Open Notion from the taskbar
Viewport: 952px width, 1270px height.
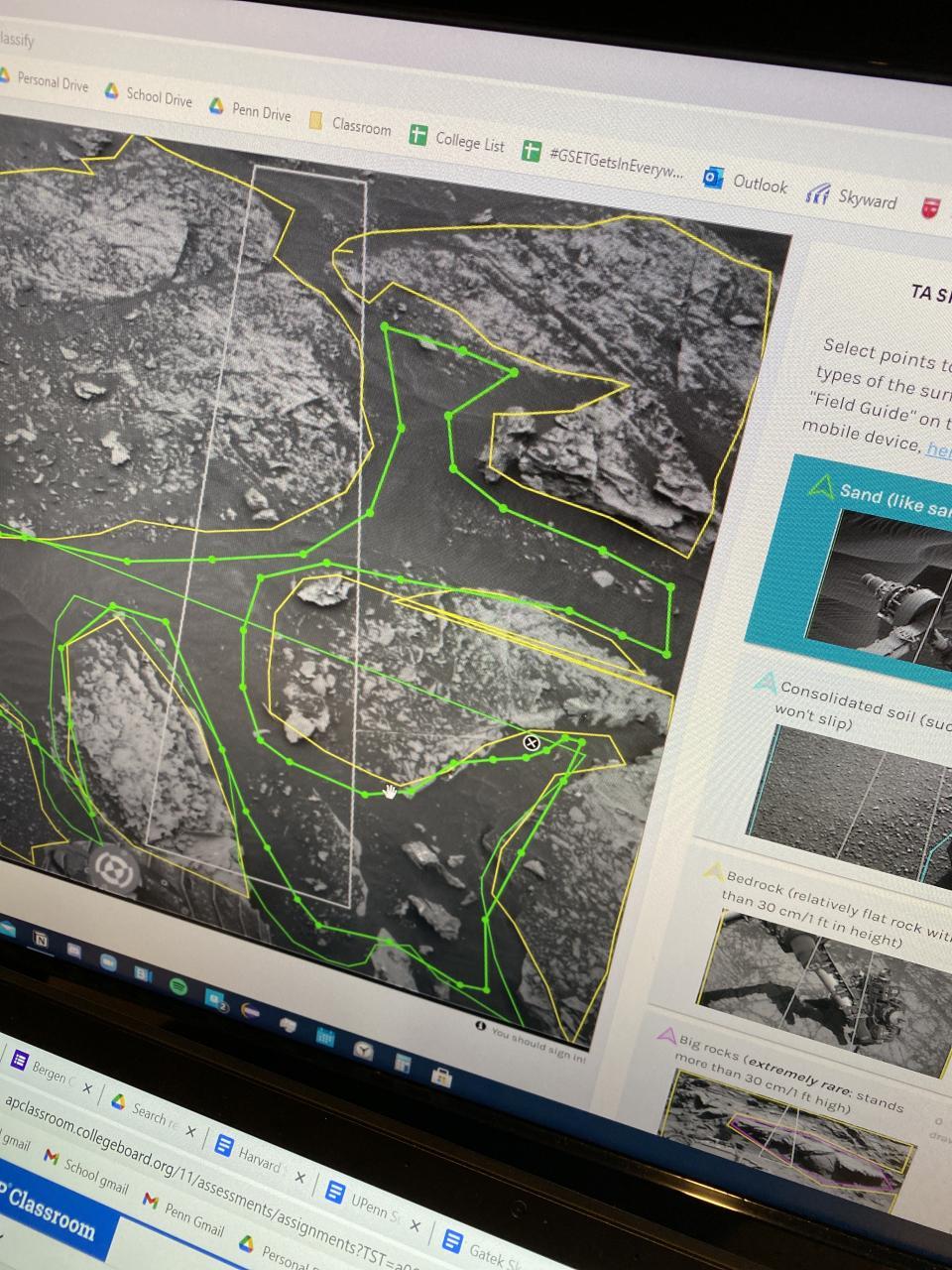(x=43, y=939)
